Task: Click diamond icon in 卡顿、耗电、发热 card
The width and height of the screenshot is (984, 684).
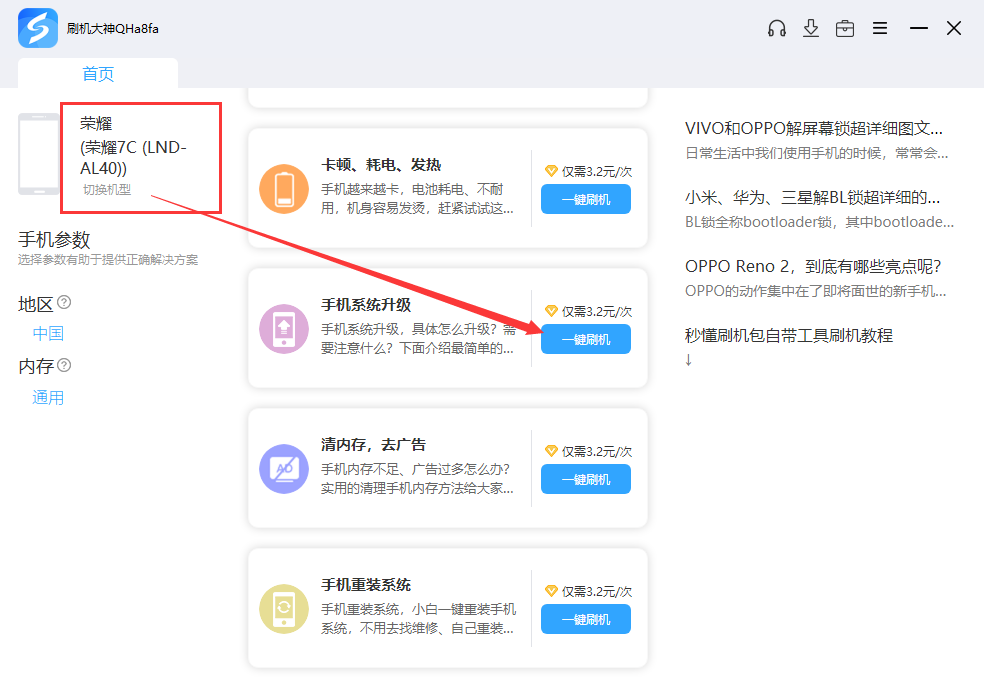Action: click(x=551, y=171)
